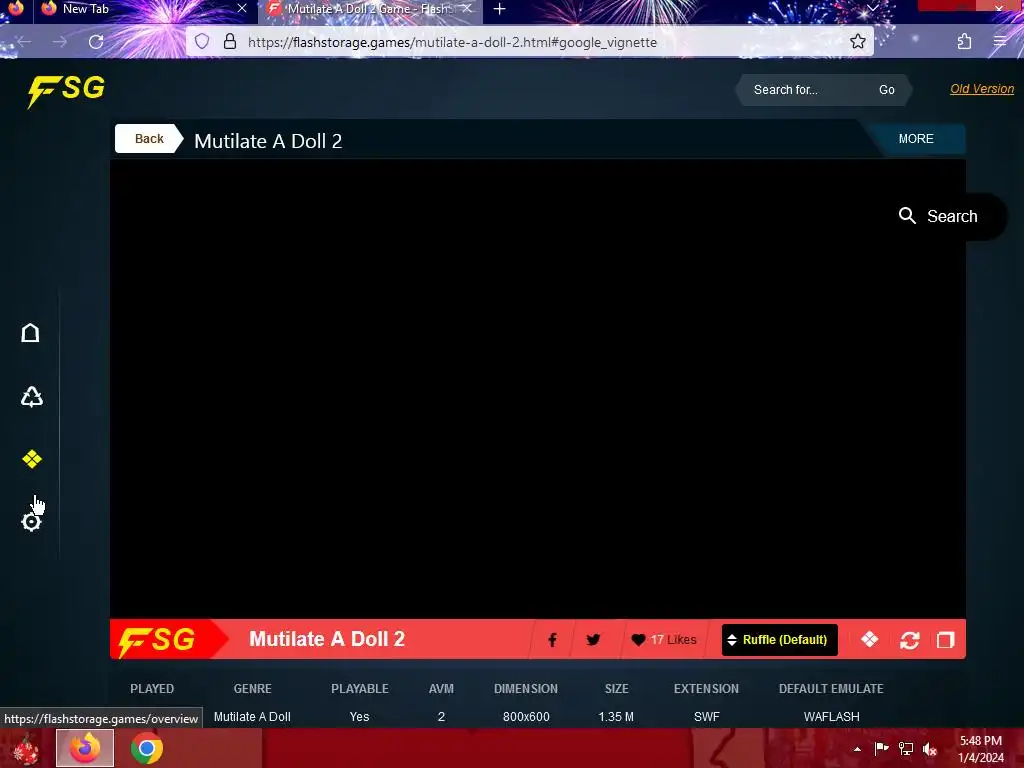
Task: Bookmark this page with the star icon
Action: 857,42
